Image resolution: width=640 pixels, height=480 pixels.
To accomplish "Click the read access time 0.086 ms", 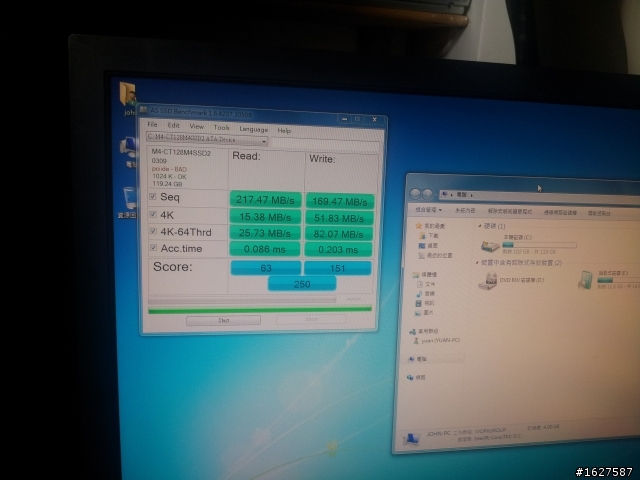I will tap(264, 249).
